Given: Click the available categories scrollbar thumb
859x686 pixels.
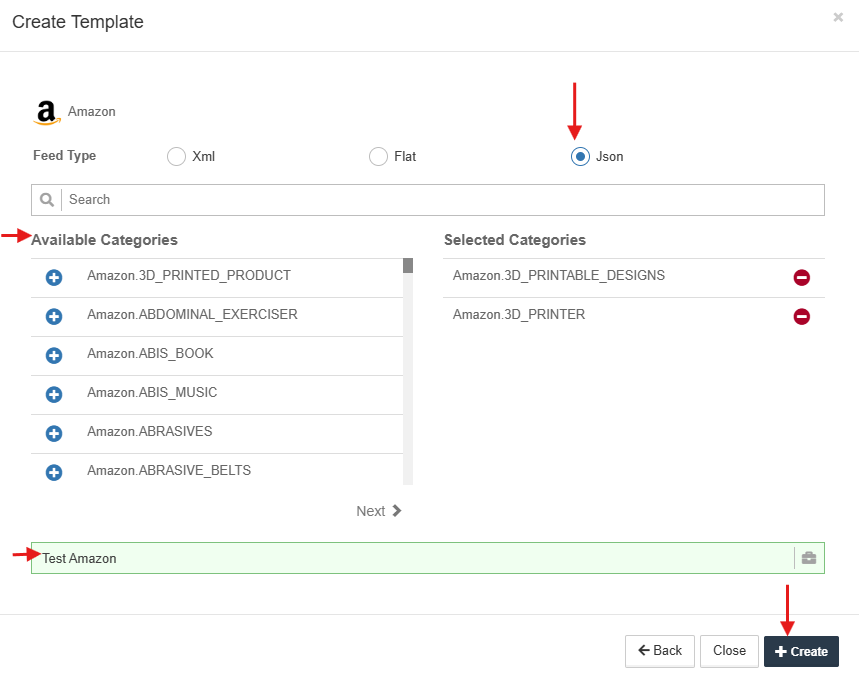Looking at the screenshot, I should click(x=408, y=266).
